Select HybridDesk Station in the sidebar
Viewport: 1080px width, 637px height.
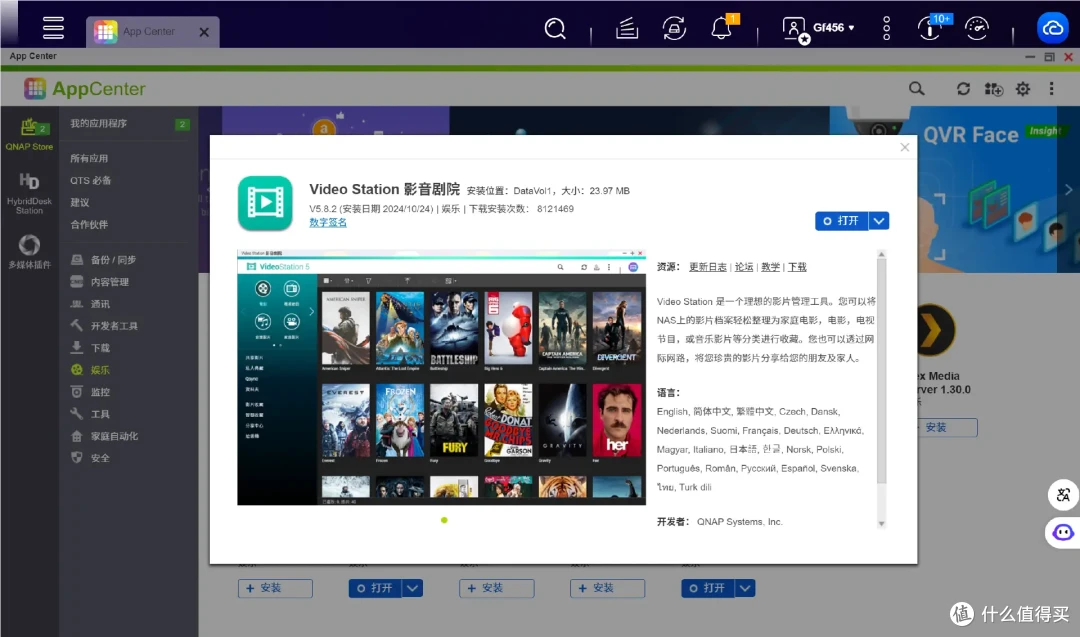30,194
